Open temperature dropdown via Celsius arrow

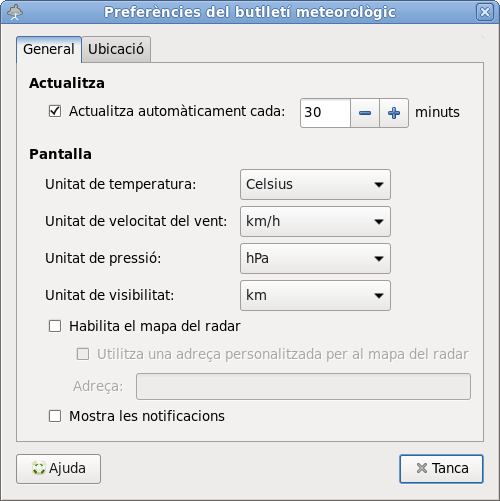click(x=379, y=184)
